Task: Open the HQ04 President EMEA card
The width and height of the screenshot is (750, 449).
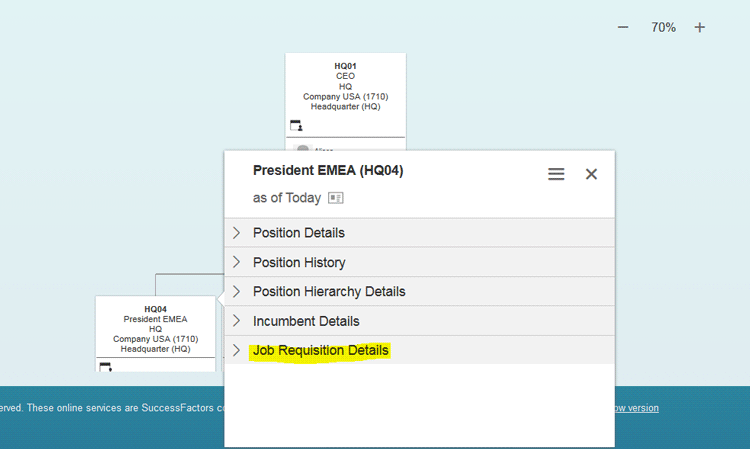Action: coord(155,329)
